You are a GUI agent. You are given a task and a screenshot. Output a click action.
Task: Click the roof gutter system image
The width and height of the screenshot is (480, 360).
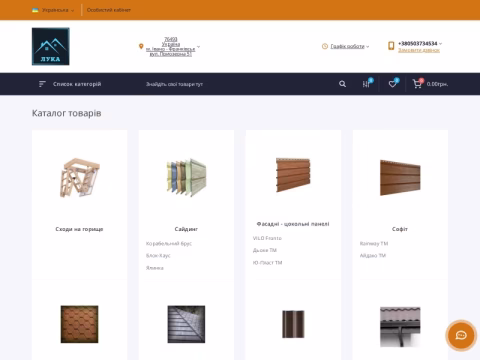pyautogui.click(x=400, y=327)
